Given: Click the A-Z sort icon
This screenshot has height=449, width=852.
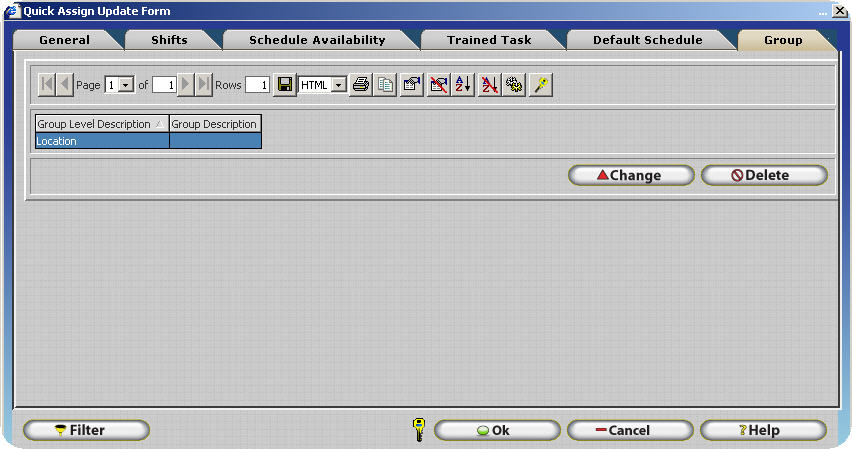Looking at the screenshot, I should pos(463,85).
